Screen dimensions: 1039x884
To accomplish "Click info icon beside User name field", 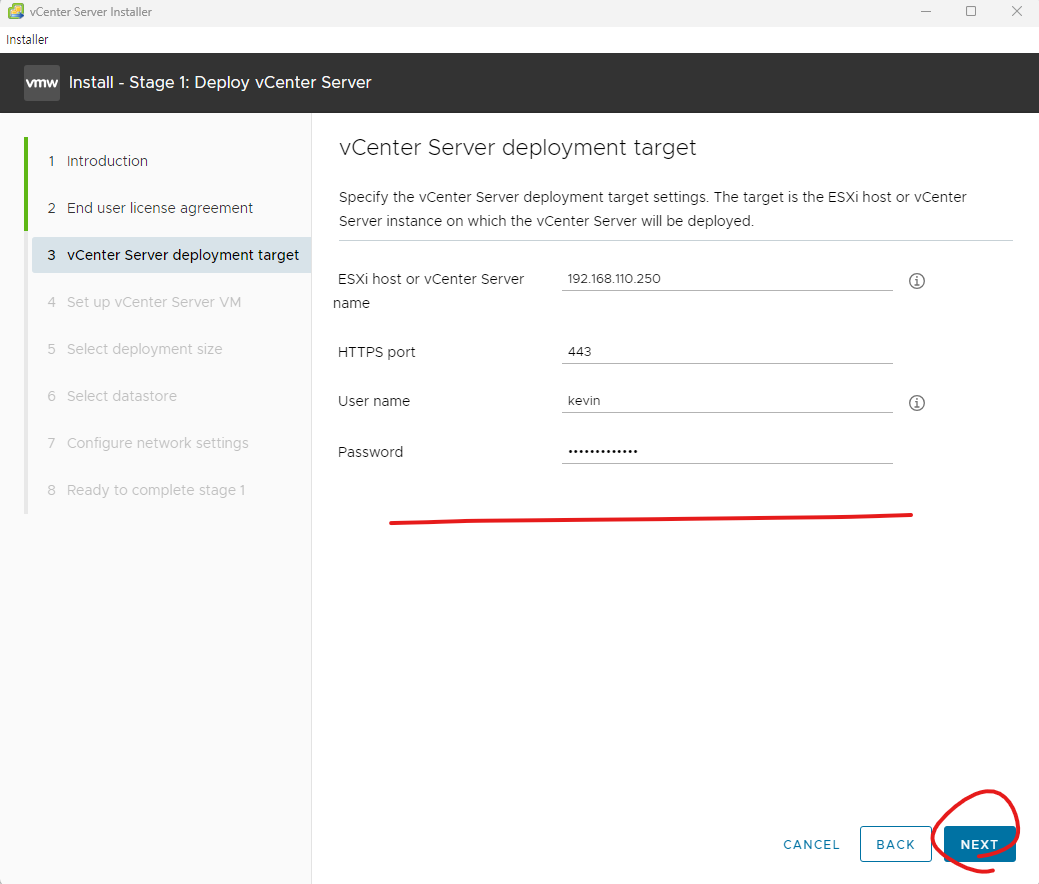I will [916, 403].
